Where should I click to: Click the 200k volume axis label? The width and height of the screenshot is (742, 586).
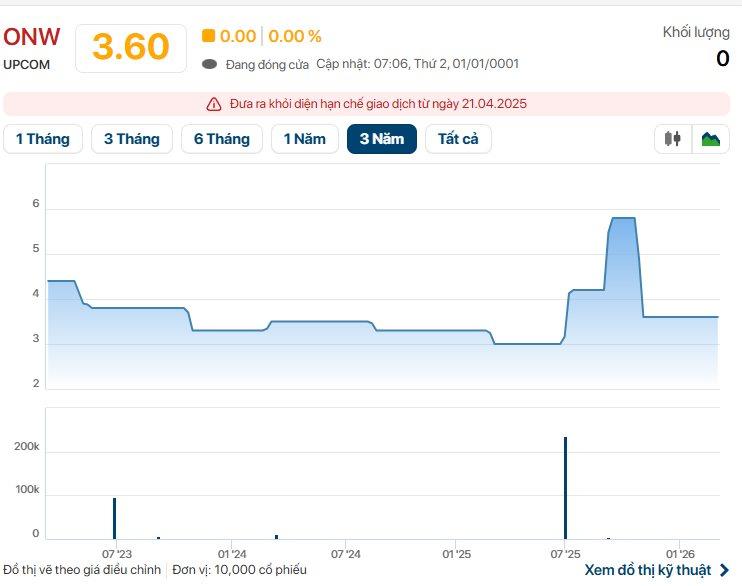[27, 446]
